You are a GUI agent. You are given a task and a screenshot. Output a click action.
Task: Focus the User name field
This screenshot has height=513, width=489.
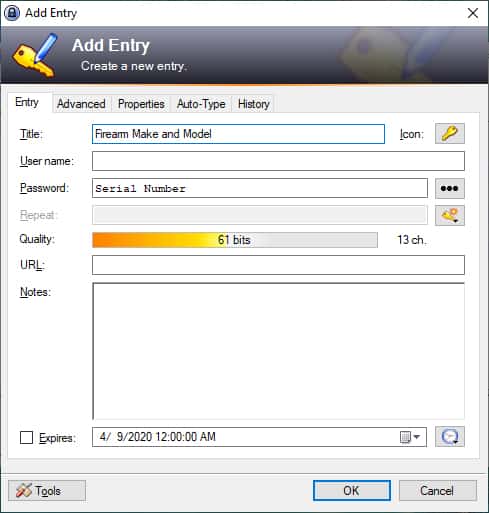tap(278, 161)
